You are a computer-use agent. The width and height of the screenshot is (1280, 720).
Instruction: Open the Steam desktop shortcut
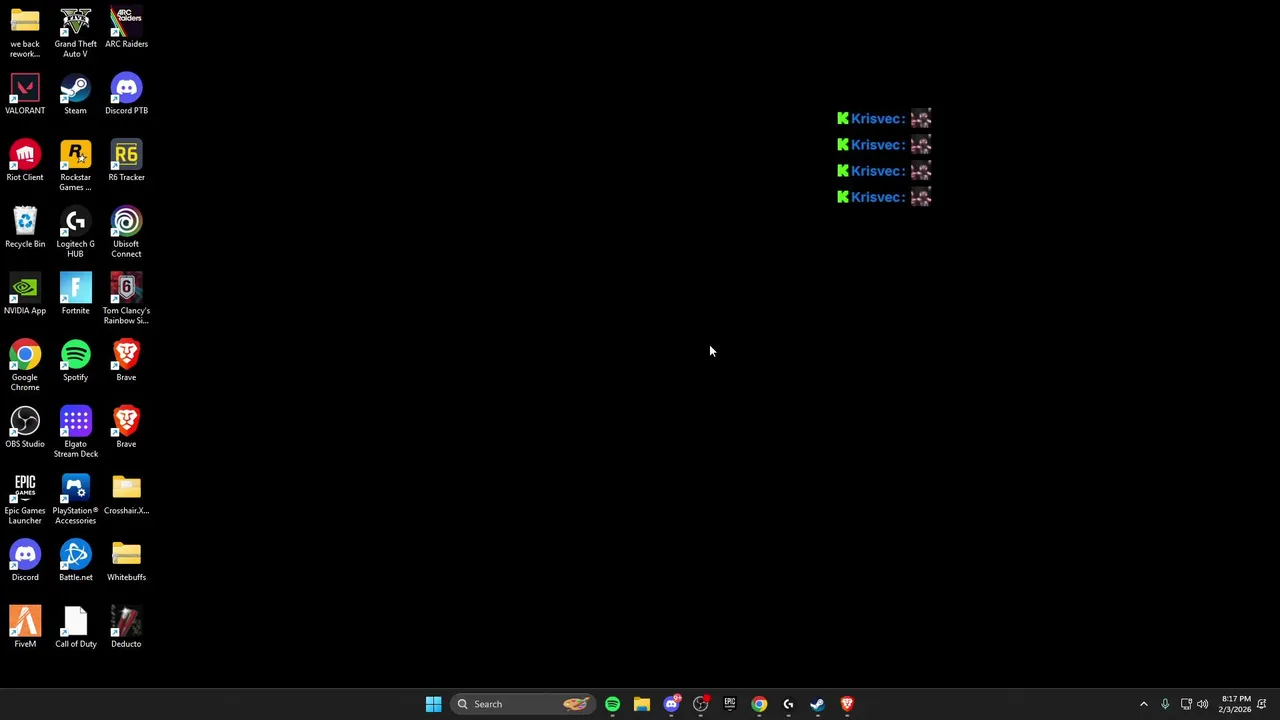[75, 95]
